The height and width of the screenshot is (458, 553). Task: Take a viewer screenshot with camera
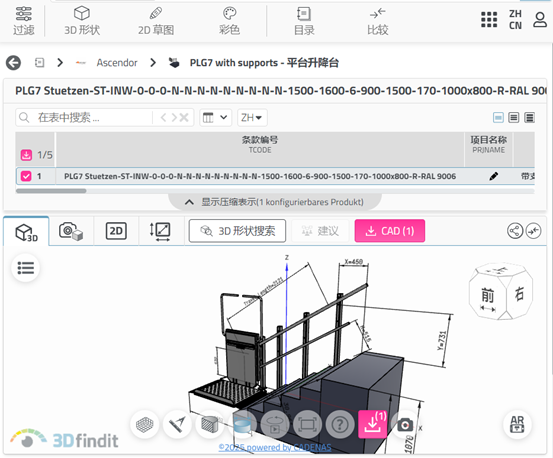click(405, 425)
